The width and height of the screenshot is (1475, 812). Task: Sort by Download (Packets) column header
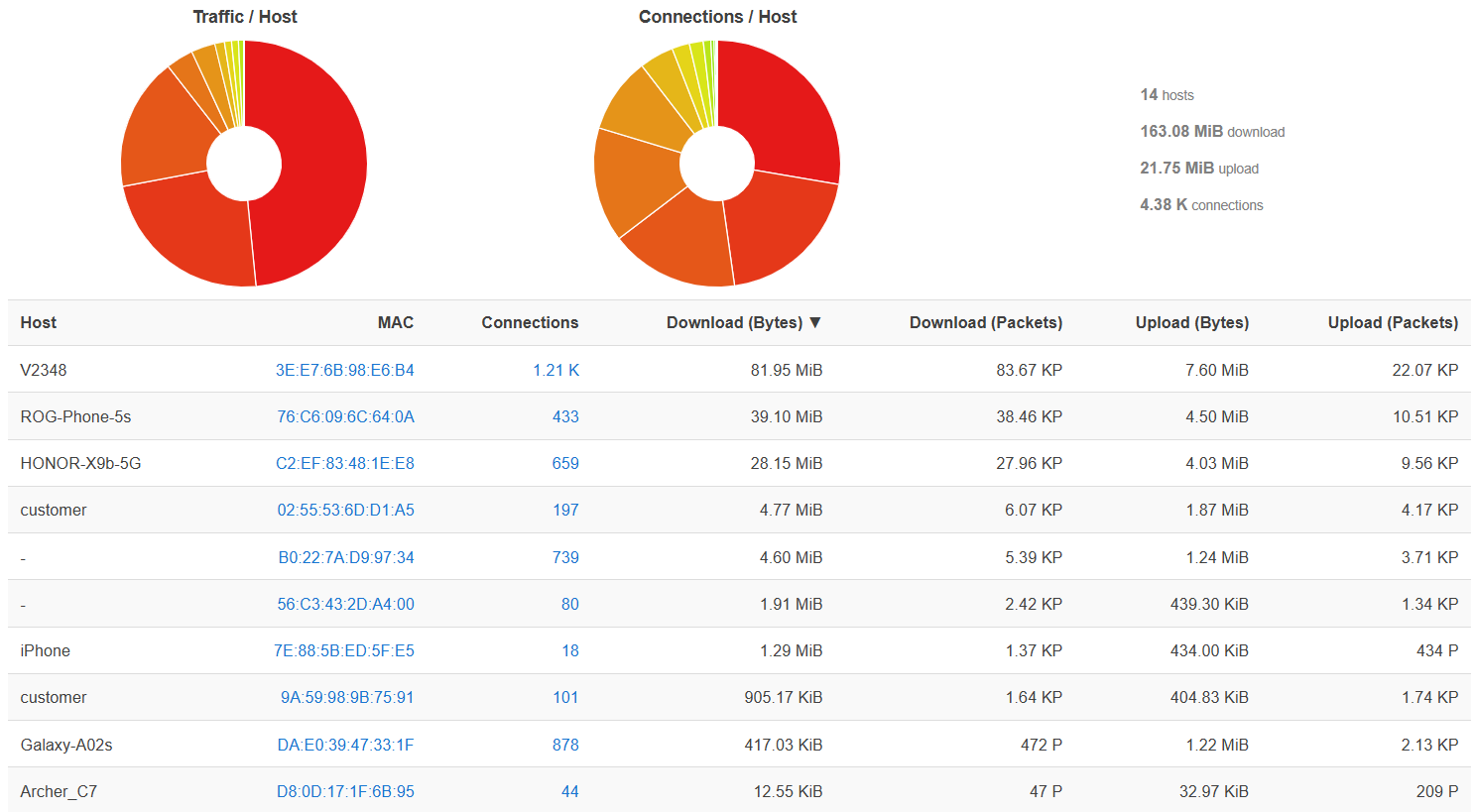click(986, 322)
